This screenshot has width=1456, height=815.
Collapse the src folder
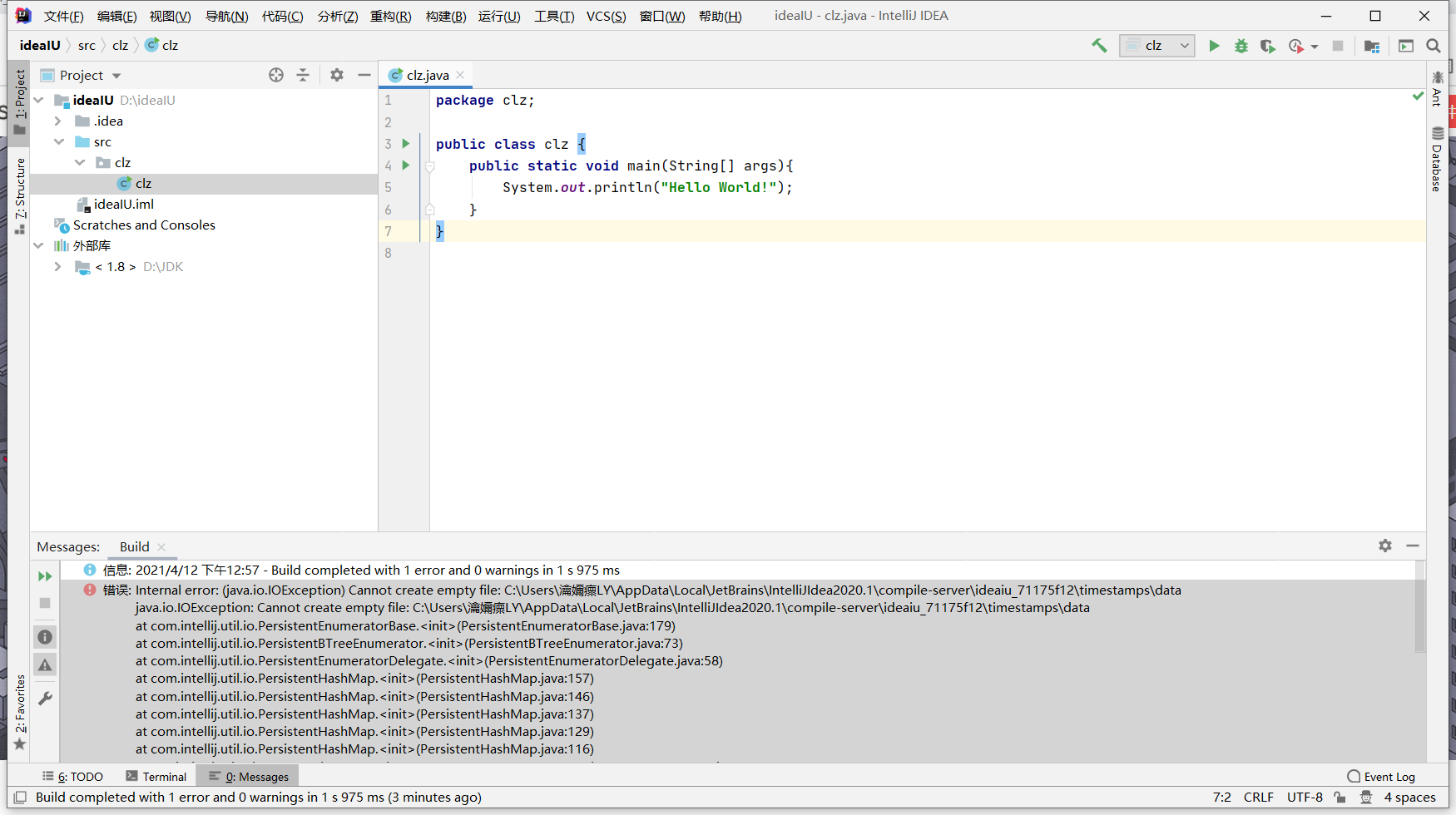[x=59, y=142]
